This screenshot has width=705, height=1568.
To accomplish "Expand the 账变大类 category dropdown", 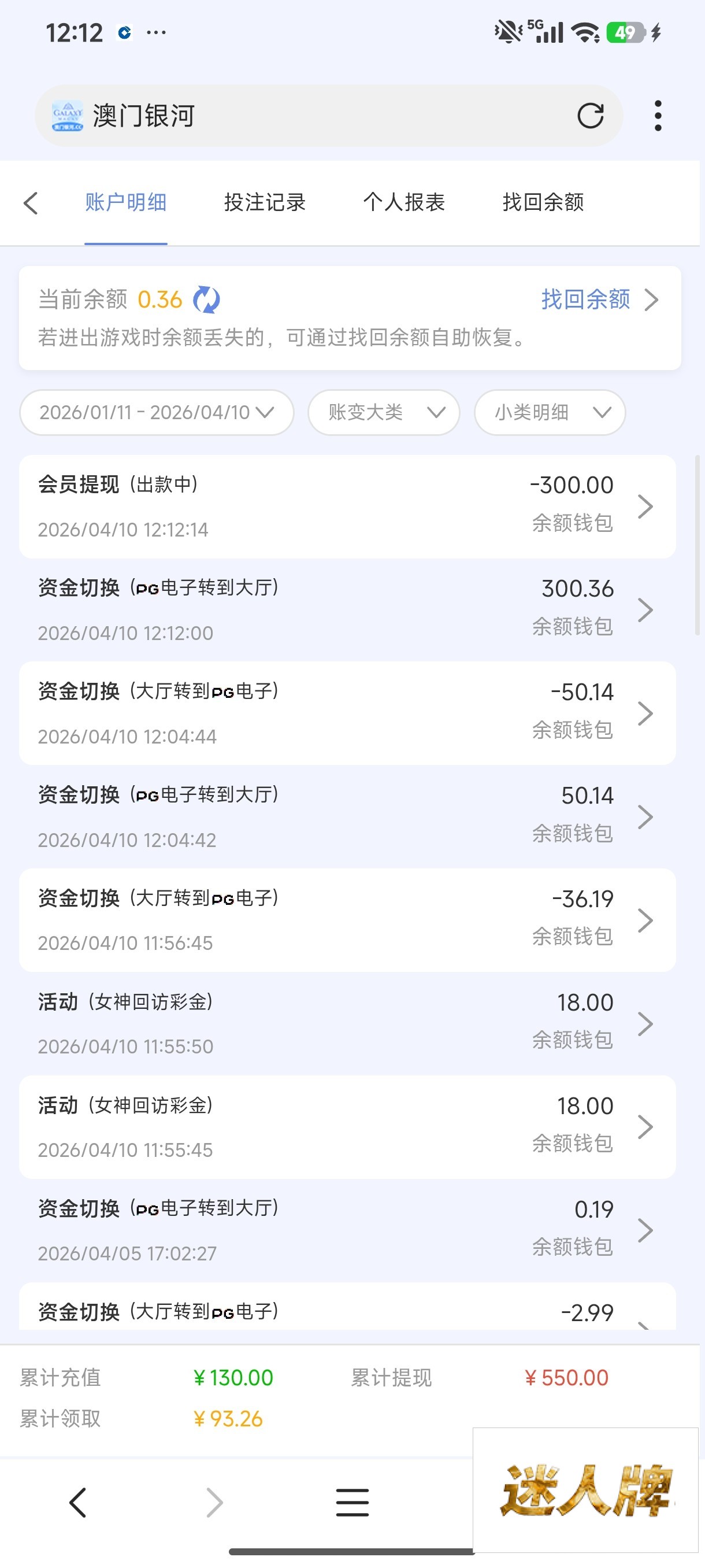I will pyautogui.click(x=383, y=413).
